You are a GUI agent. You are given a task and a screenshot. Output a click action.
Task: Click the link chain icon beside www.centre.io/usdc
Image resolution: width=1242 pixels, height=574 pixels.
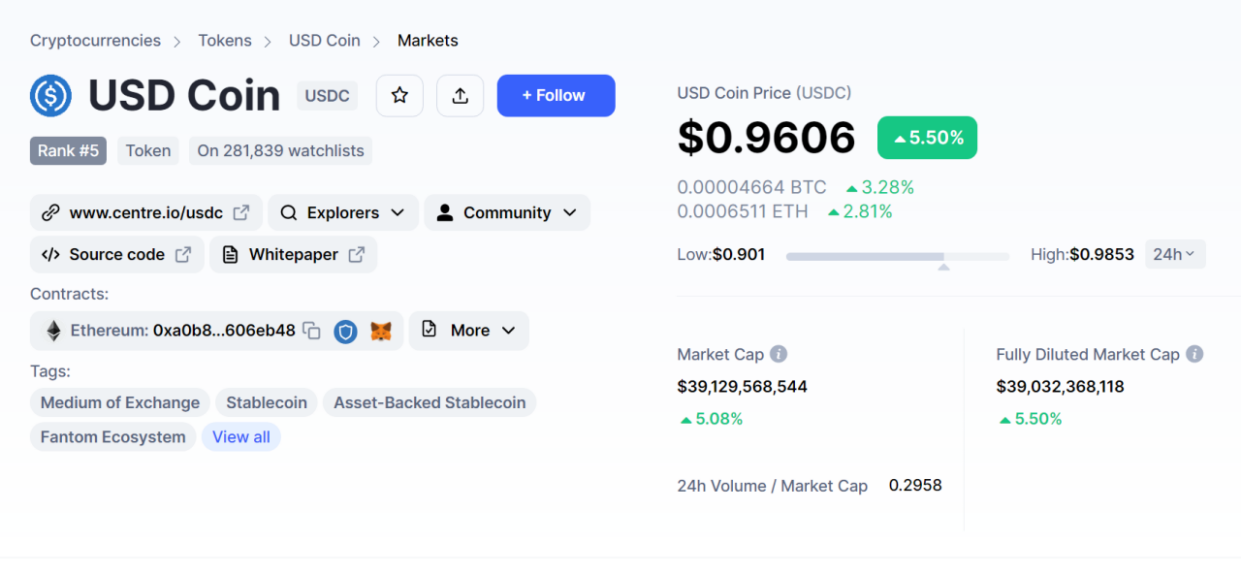[50, 213]
